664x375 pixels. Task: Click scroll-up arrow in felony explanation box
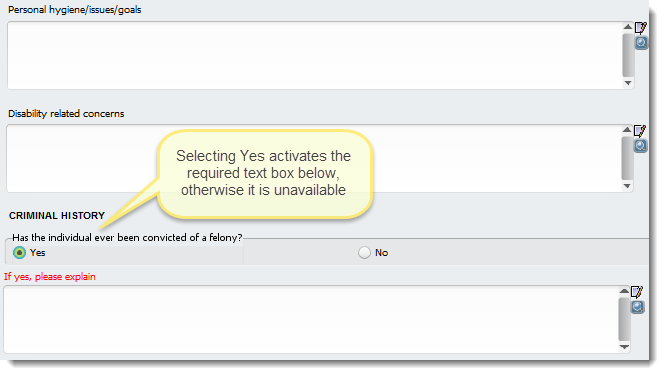pos(624,291)
